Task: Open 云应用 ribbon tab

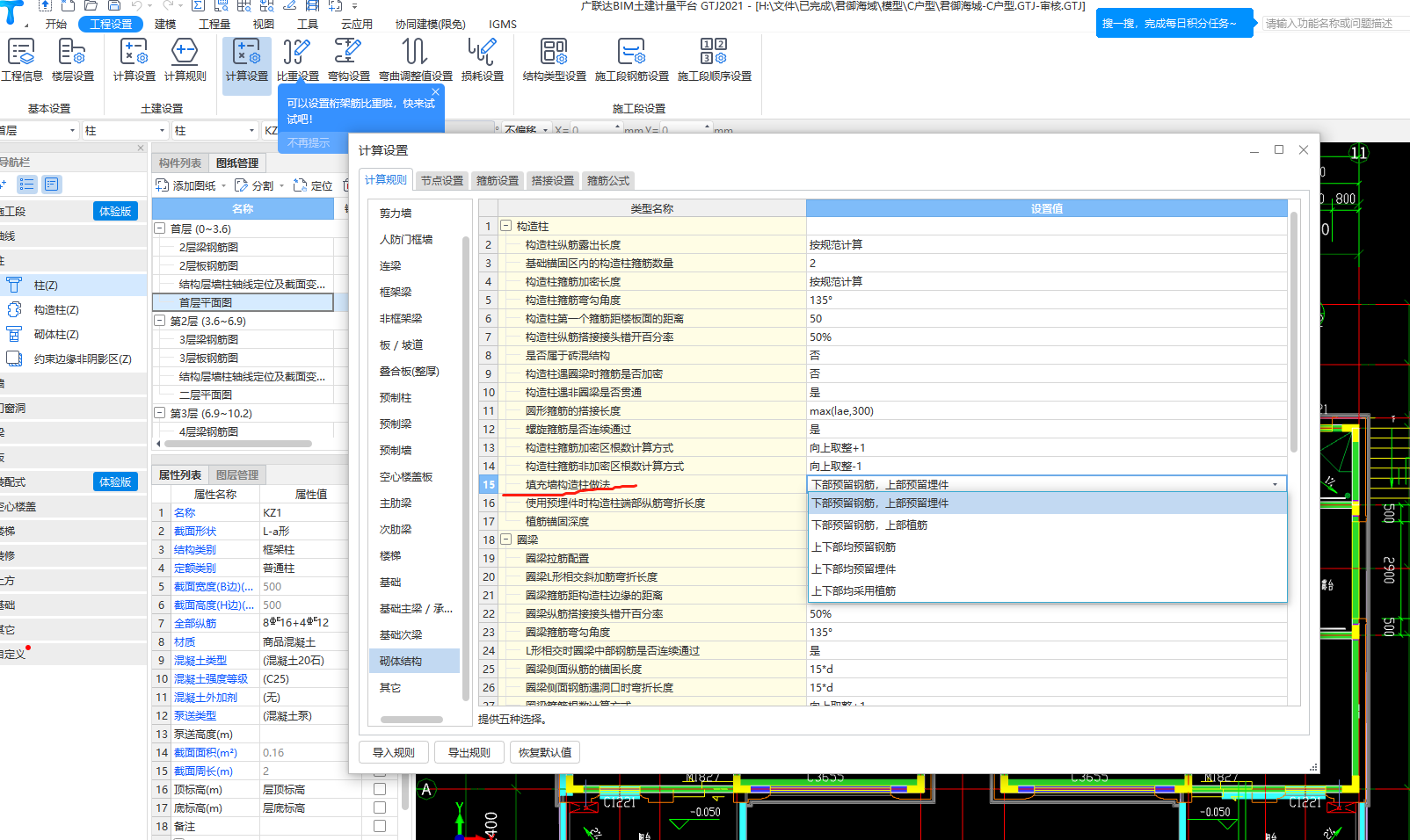Action: click(357, 25)
